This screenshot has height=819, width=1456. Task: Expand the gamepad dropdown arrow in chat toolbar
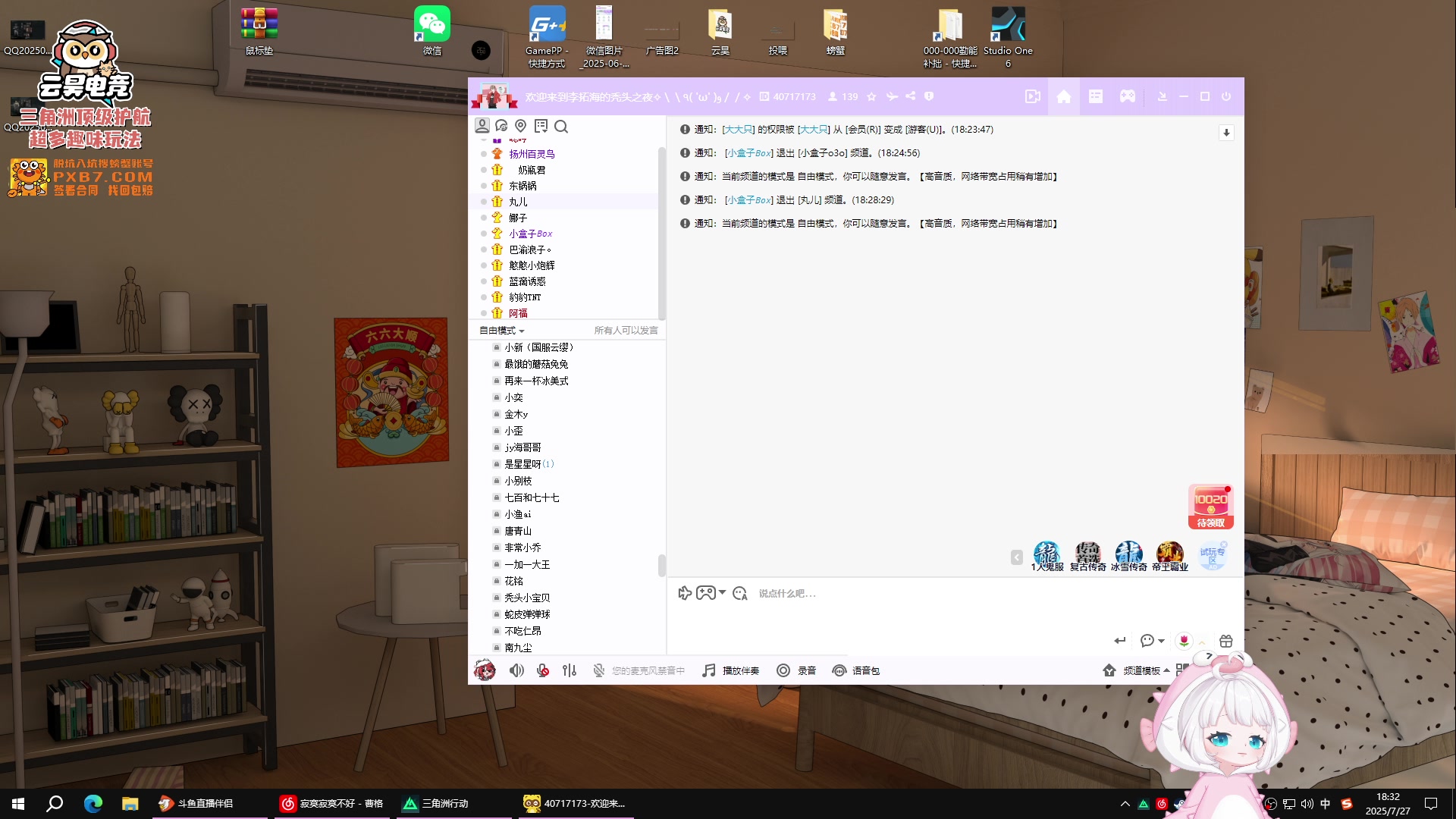tap(723, 592)
